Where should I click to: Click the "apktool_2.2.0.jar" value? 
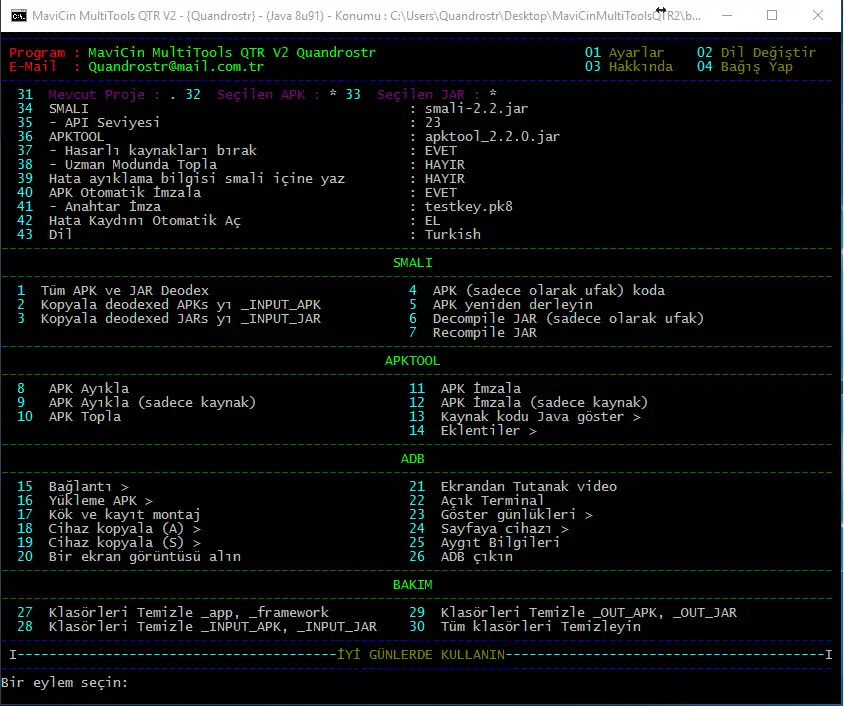click(493, 137)
